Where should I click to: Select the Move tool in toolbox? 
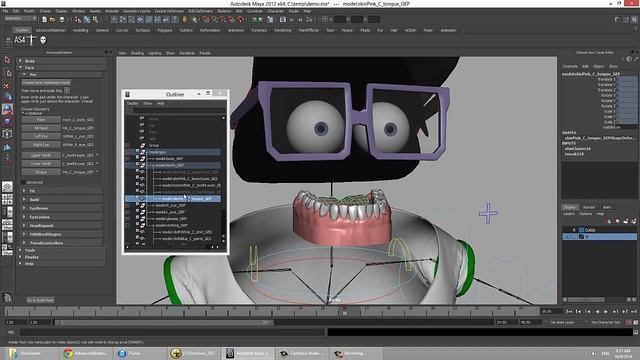click(x=7, y=97)
